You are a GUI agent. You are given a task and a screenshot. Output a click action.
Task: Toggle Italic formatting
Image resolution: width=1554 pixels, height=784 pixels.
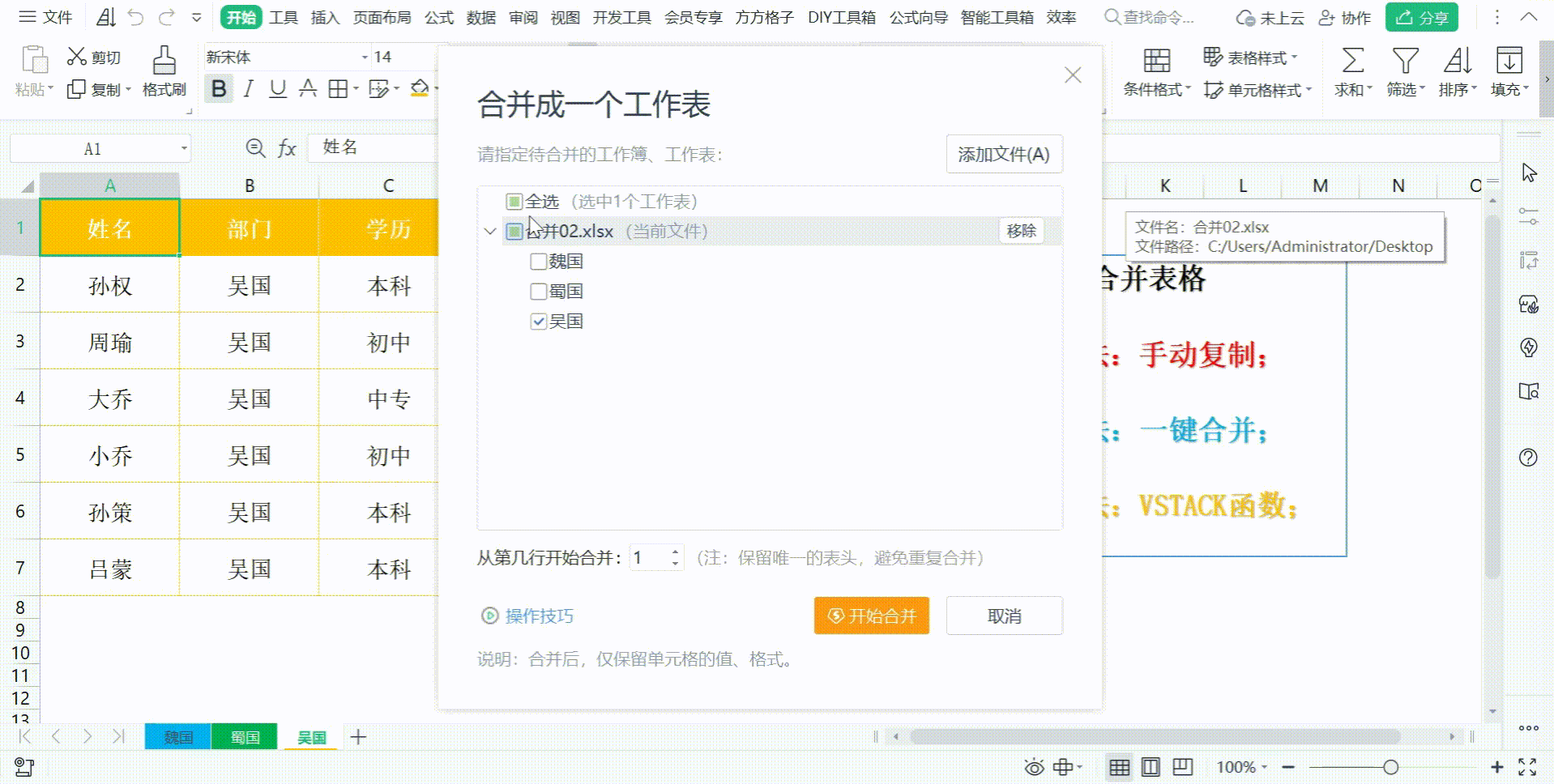(x=249, y=88)
